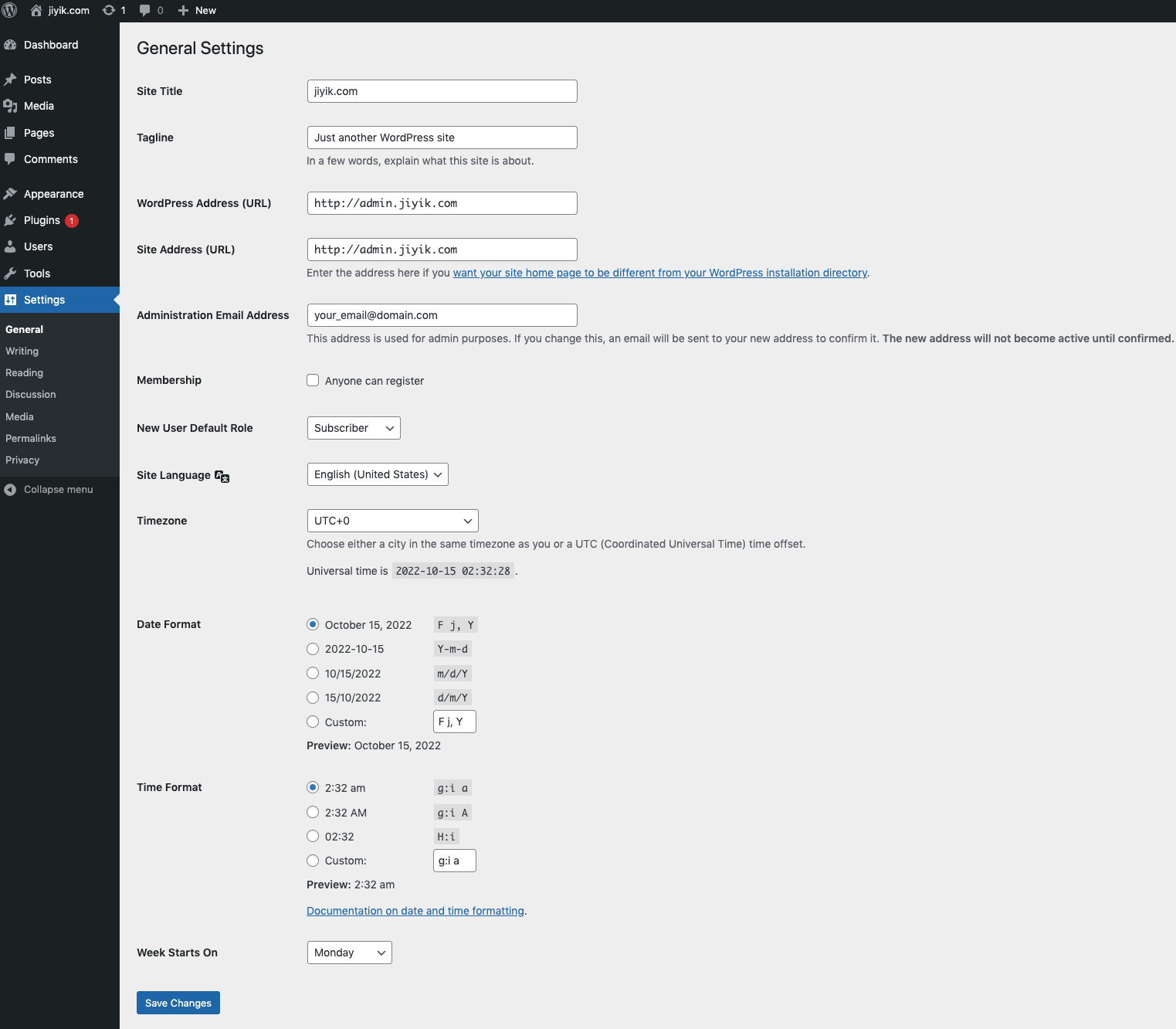Click the New label in admin bar
The height and width of the screenshot is (1029, 1176).
205,11
